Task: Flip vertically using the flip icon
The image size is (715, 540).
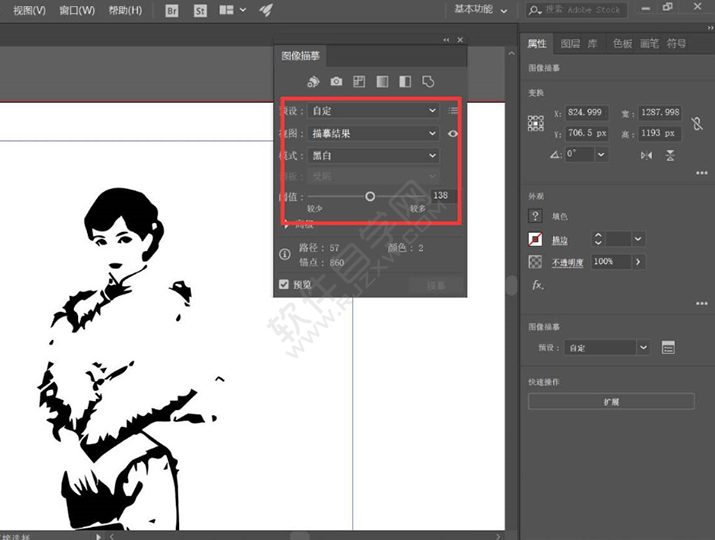Action: coord(670,156)
